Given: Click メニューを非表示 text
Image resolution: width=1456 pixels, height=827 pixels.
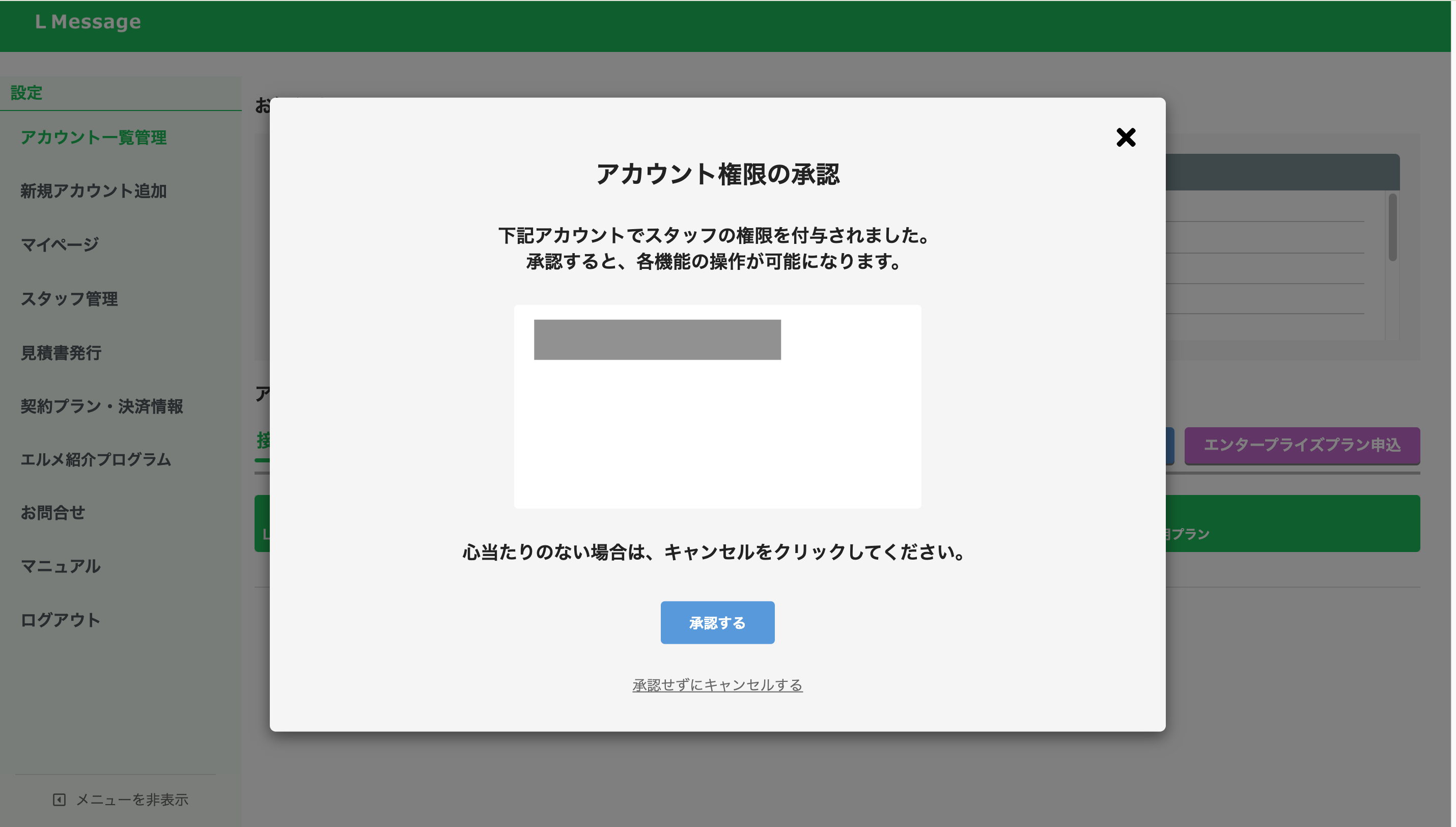Looking at the screenshot, I should [132, 800].
